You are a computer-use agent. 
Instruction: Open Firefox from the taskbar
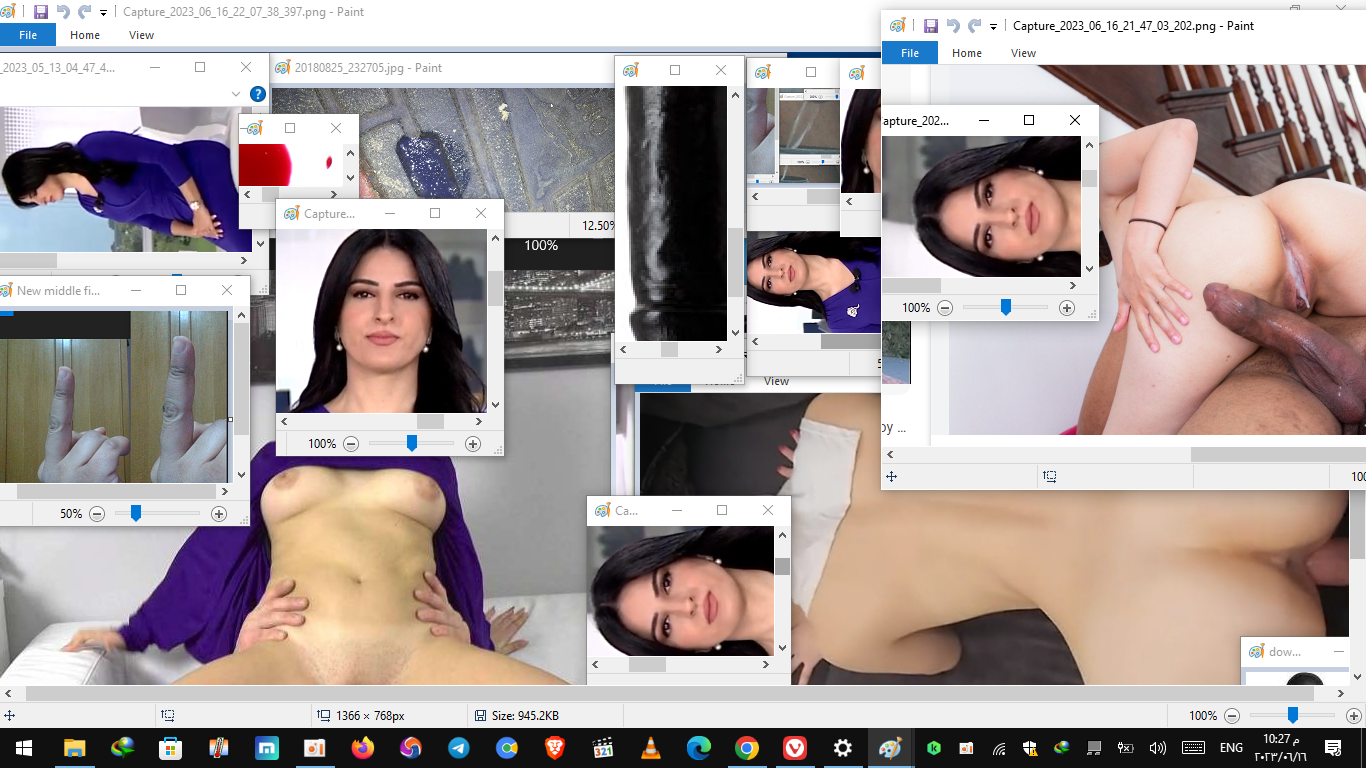click(362, 747)
